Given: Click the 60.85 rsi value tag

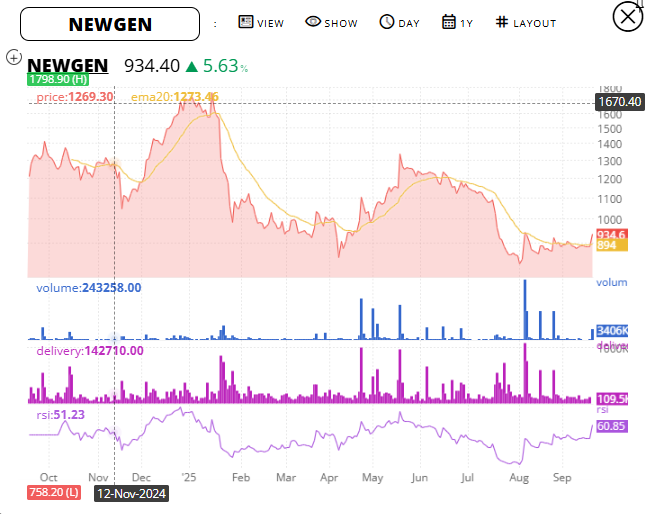Looking at the screenshot, I should click(x=612, y=426).
